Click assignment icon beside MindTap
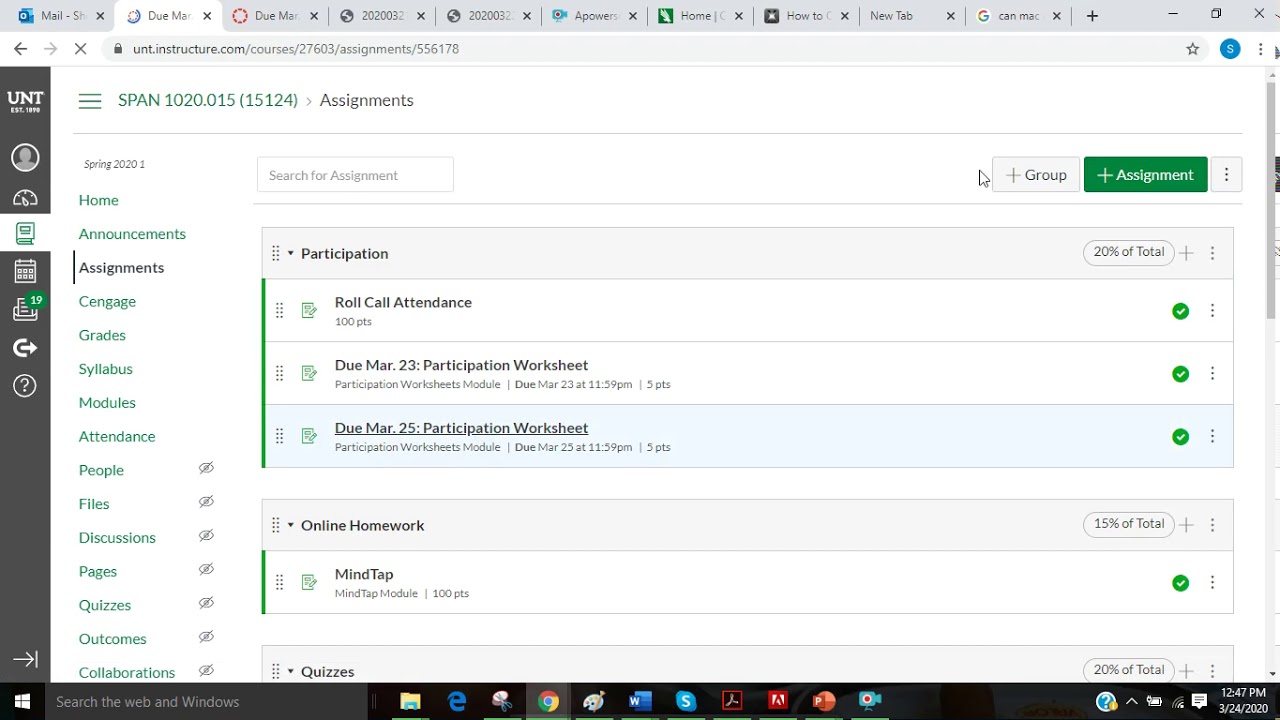1280x720 pixels. [x=309, y=583]
